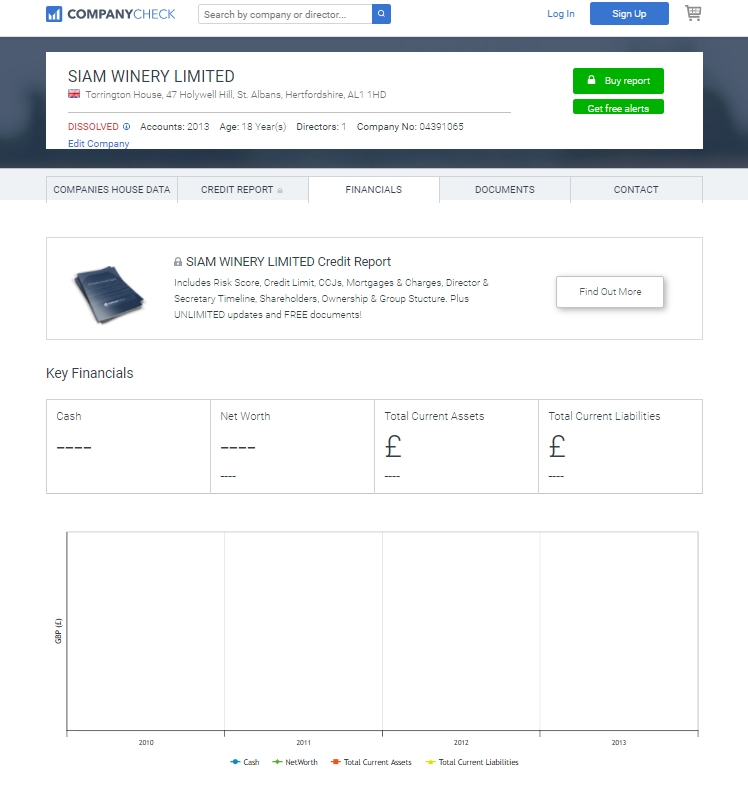Click the Age: 18 Year(s) text
Viewport: 748px width, 794px height.
253,127
